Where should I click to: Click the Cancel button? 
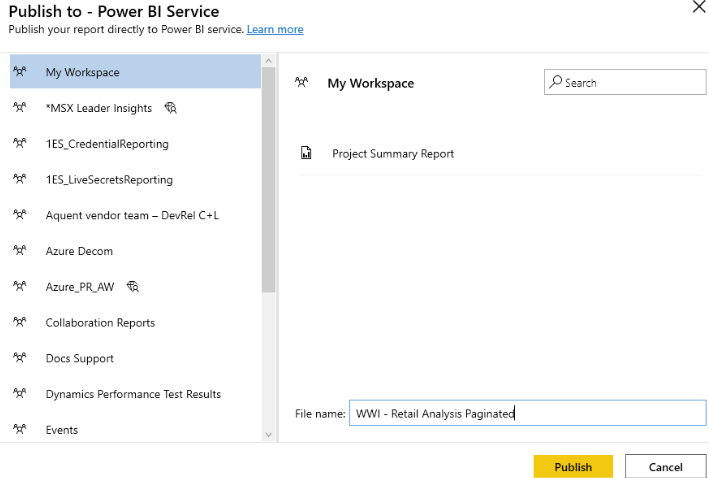click(665, 466)
